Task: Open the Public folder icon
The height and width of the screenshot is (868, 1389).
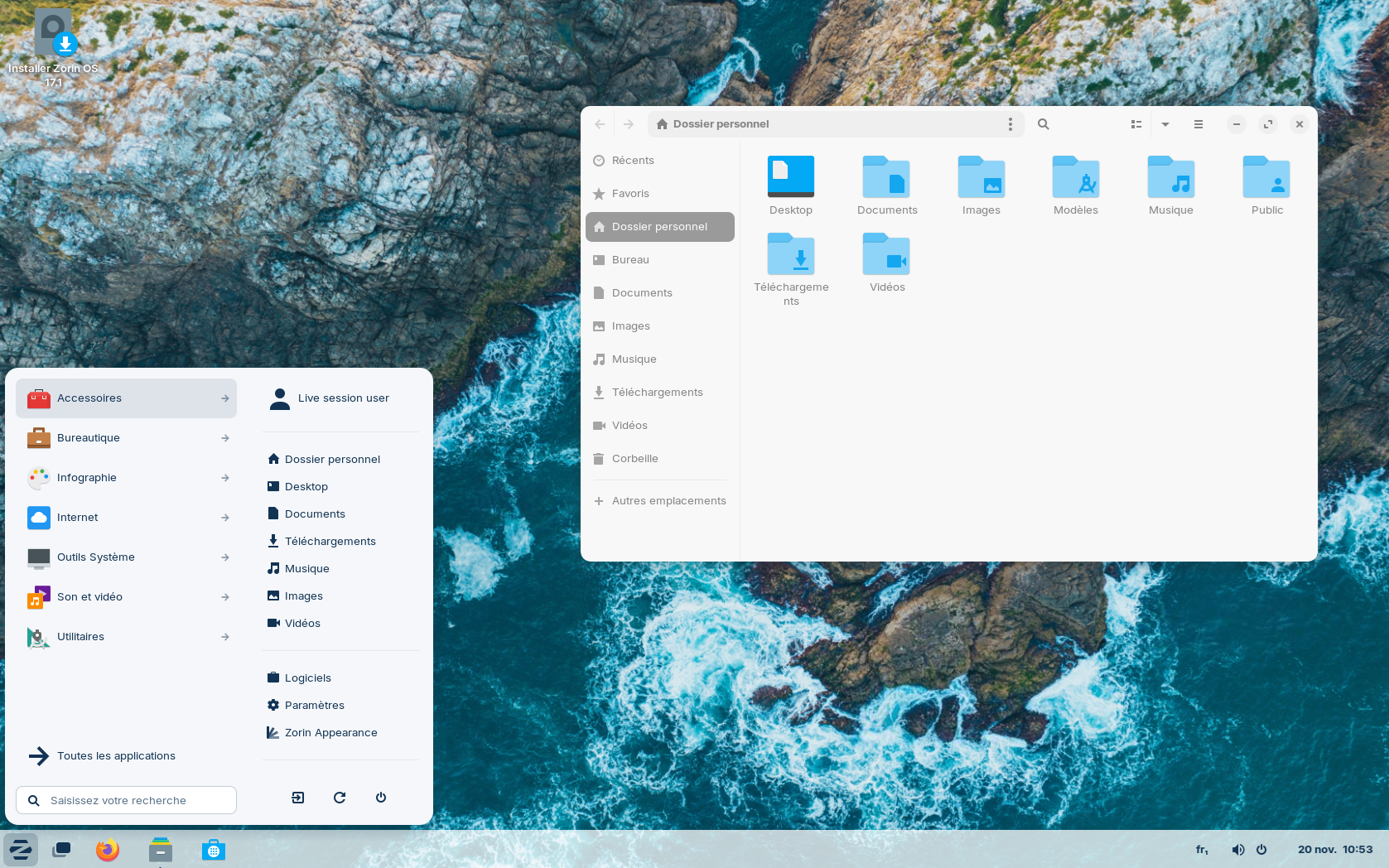Action: [x=1266, y=186]
